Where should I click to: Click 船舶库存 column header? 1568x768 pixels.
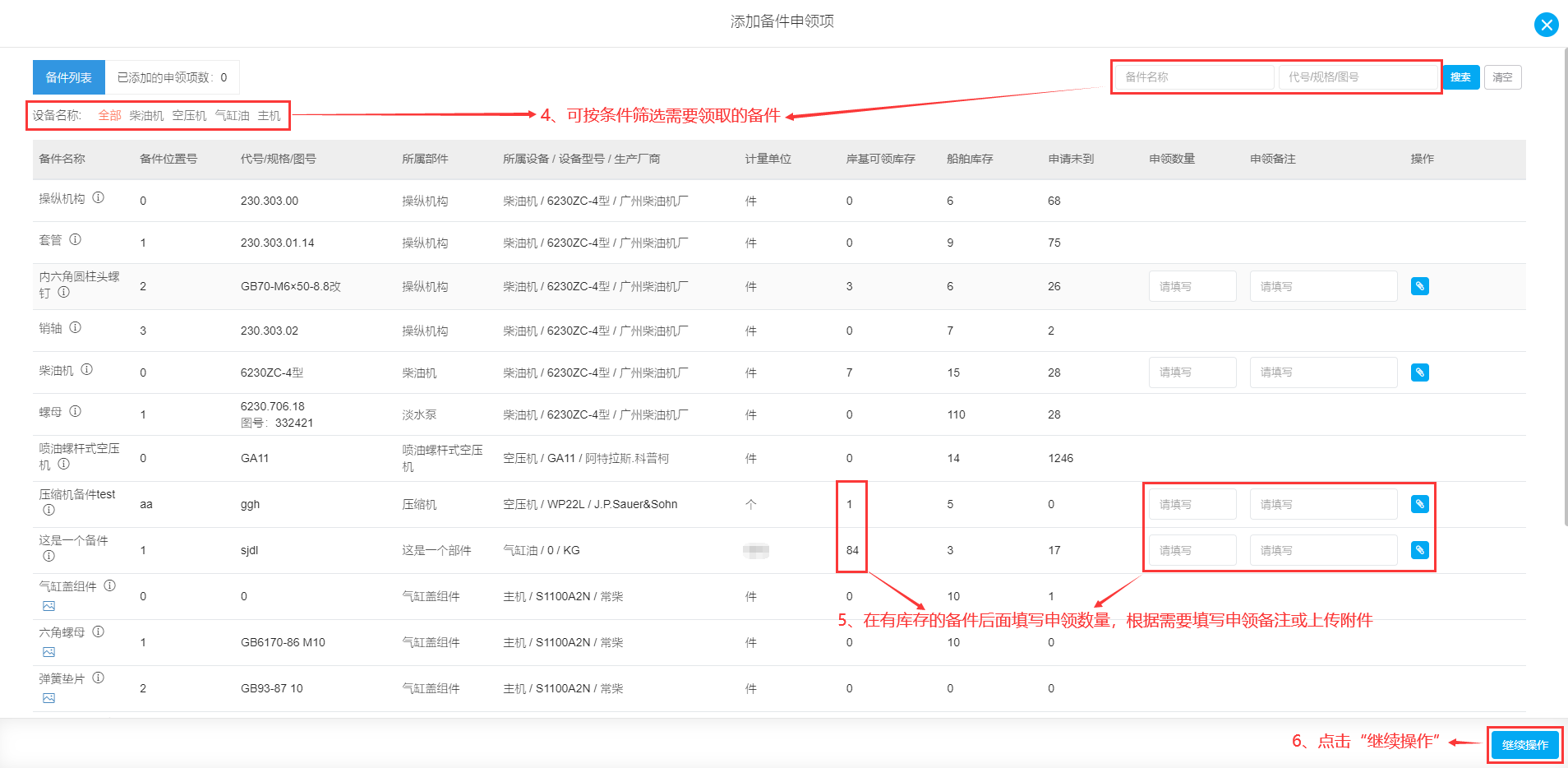tap(970, 159)
